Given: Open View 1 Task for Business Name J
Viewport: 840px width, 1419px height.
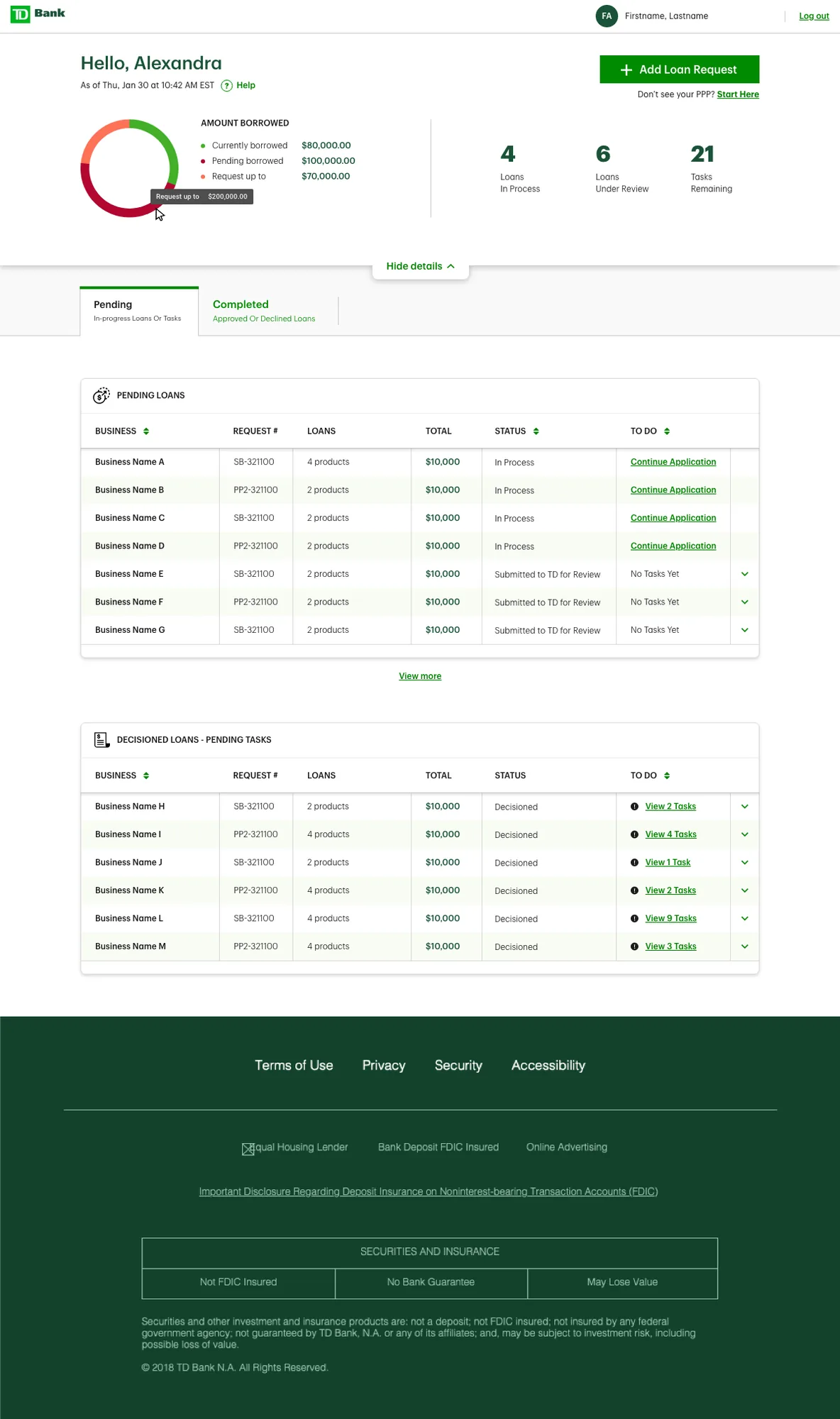Looking at the screenshot, I should pos(668,863).
